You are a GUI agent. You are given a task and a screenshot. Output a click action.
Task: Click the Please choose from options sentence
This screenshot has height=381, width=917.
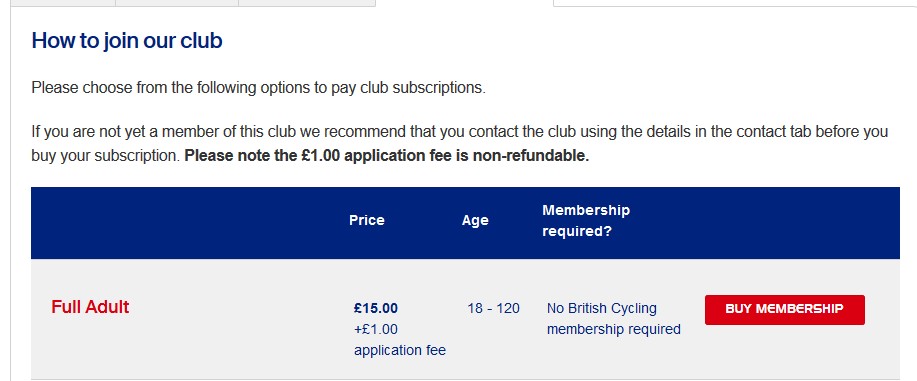point(258,88)
